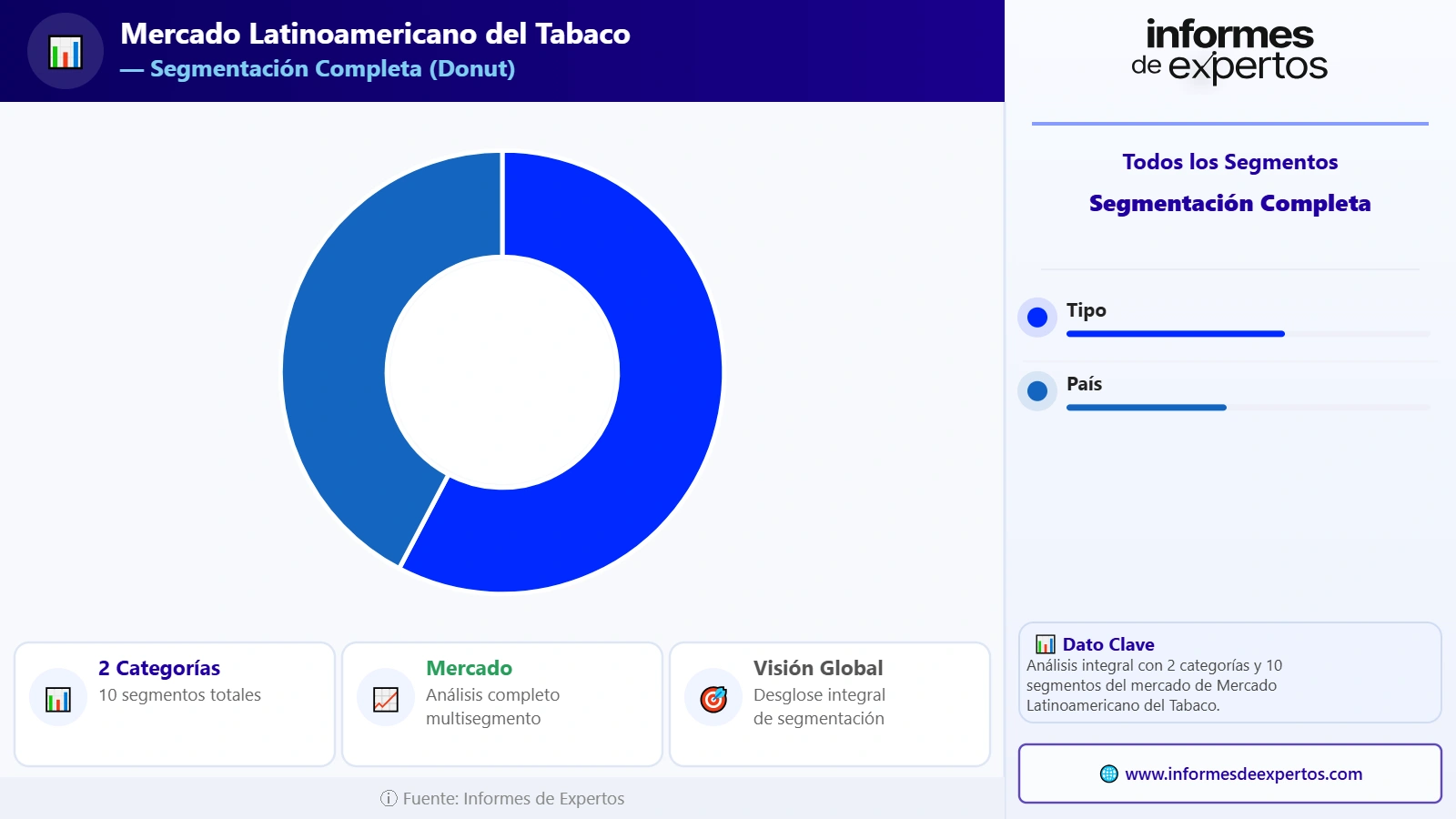
Task: Click the Mercado card heading
Action: point(469,668)
